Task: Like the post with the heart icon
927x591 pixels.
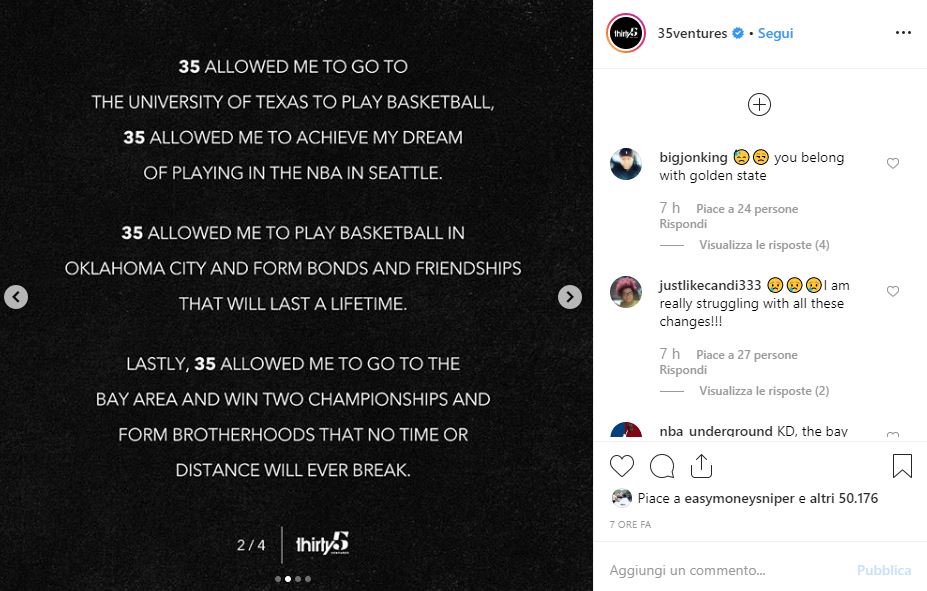Action: click(x=622, y=466)
